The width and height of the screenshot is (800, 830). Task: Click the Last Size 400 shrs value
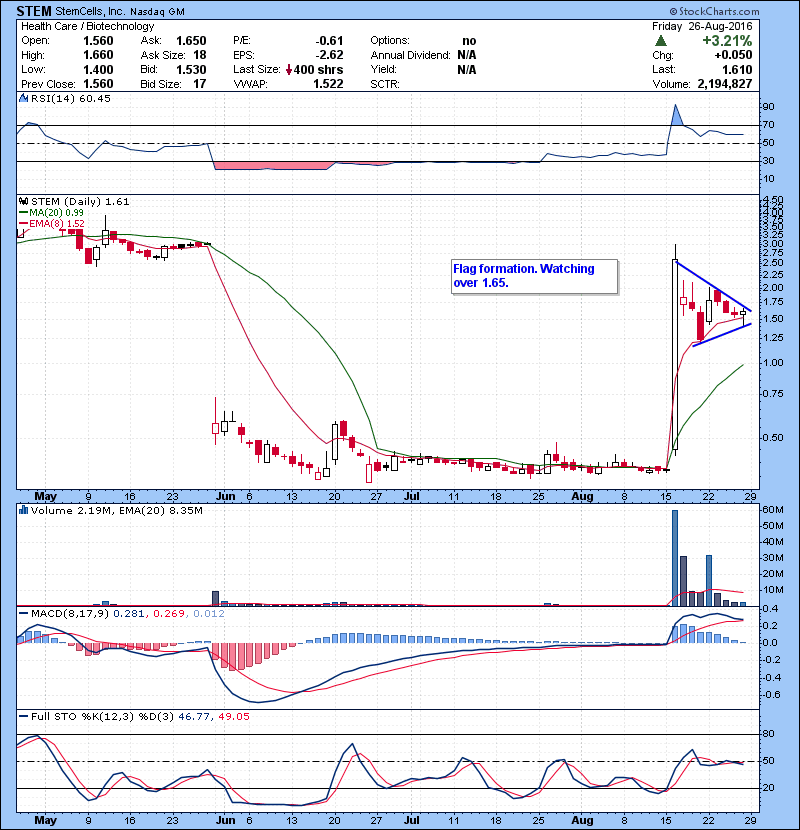(x=318, y=69)
